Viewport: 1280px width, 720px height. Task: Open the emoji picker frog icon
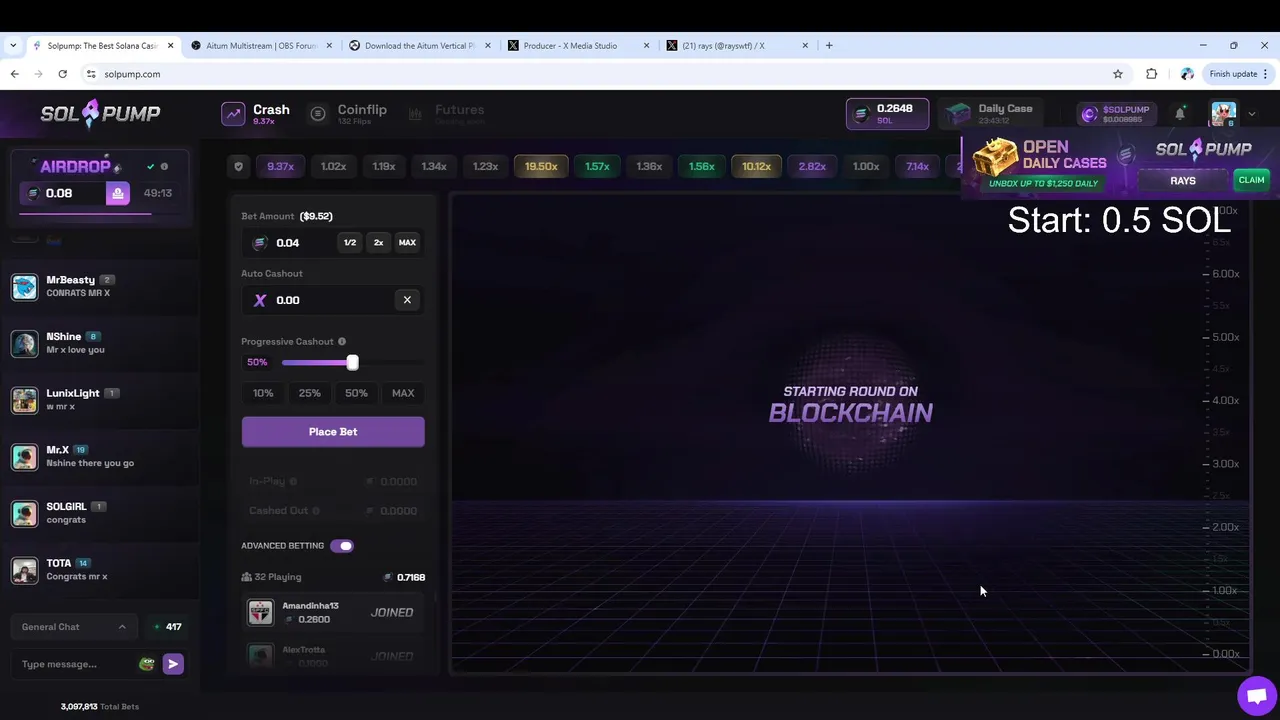tap(147, 664)
